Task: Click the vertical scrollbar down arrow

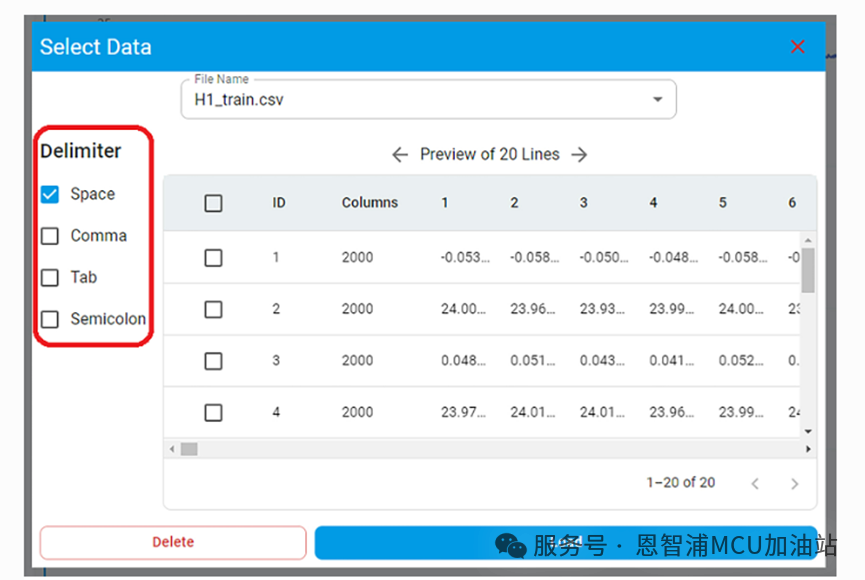Action: click(808, 432)
